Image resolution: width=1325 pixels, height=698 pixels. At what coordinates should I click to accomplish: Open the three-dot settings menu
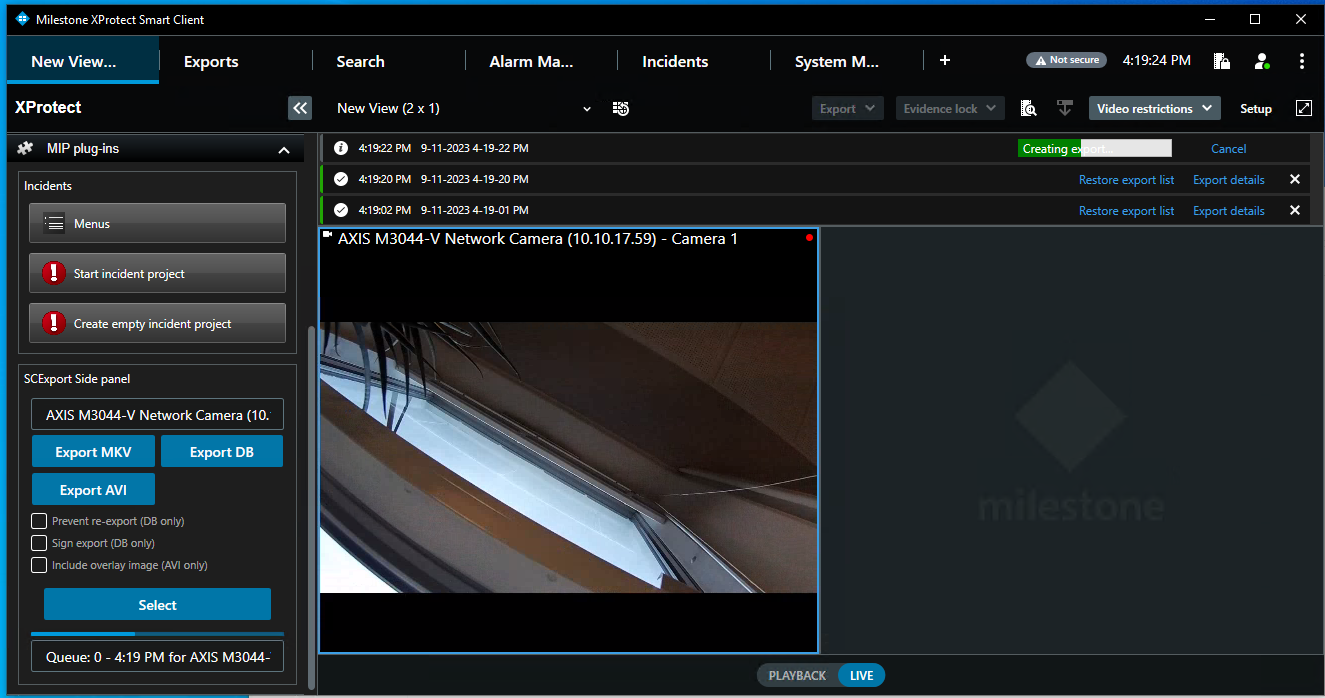(1301, 61)
